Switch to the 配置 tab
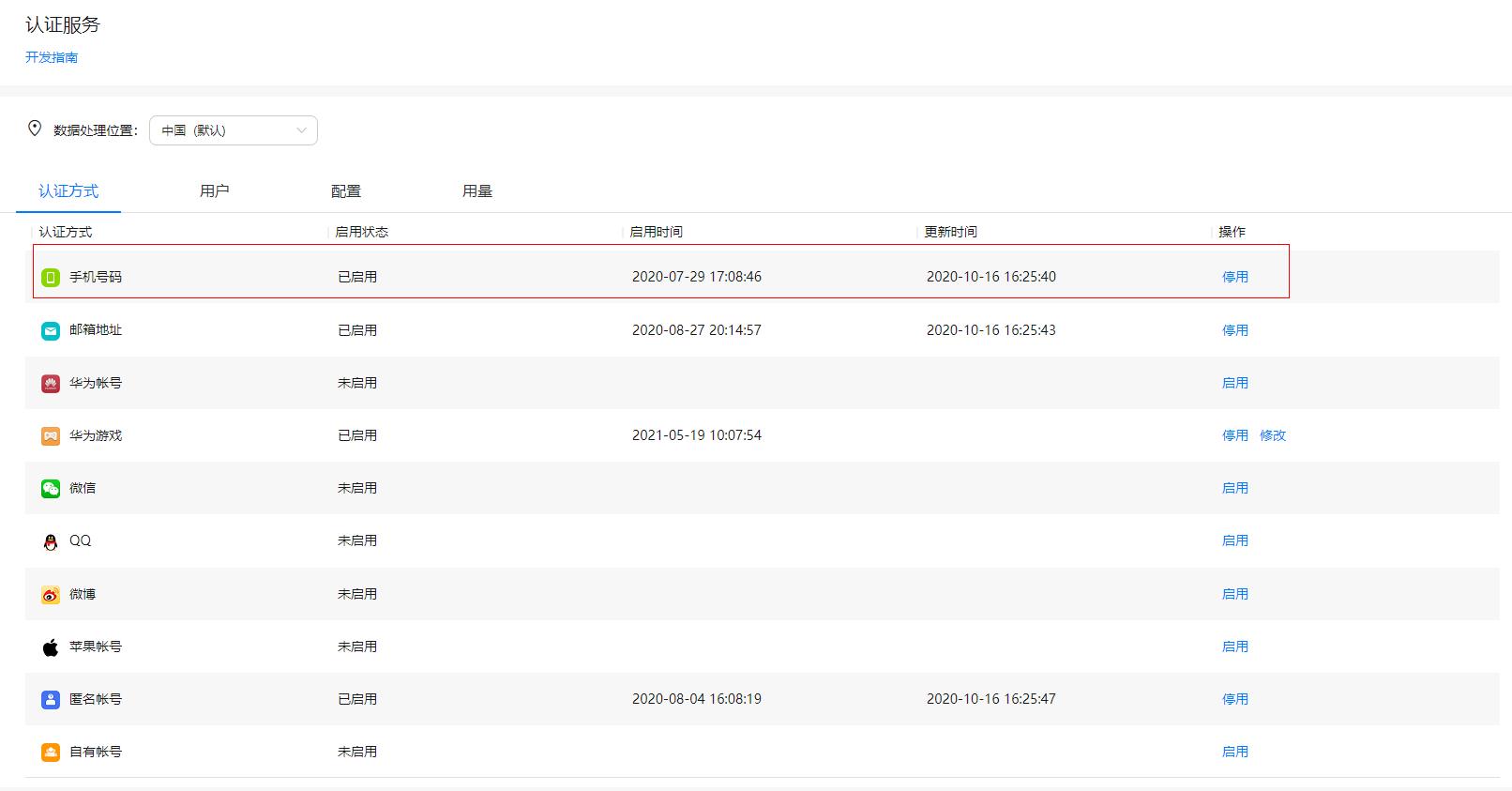Viewport: 1512px width, 791px height. [346, 191]
